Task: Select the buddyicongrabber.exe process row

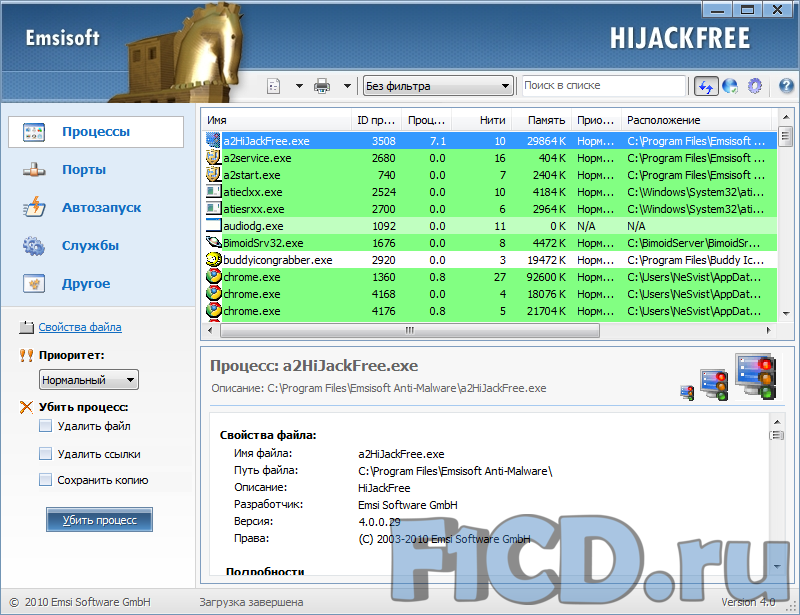Action: (491, 260)
